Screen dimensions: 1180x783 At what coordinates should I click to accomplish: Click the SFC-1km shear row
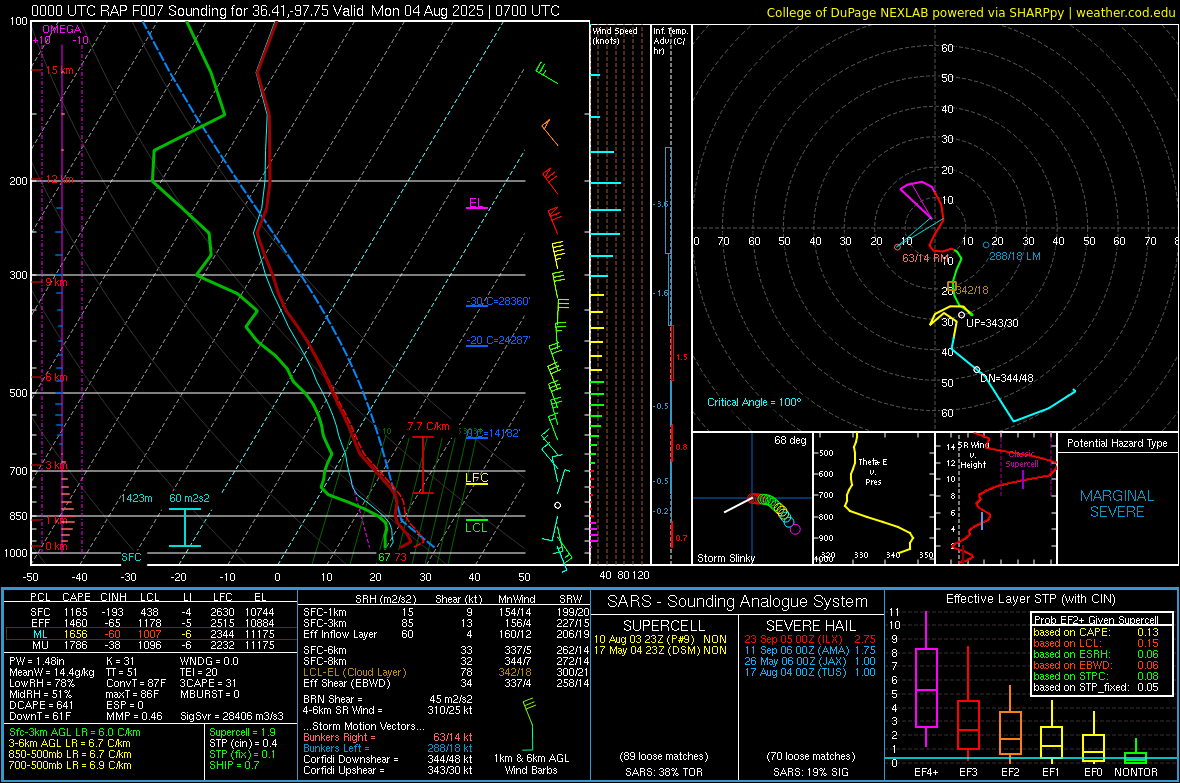(x=446, y=612)
